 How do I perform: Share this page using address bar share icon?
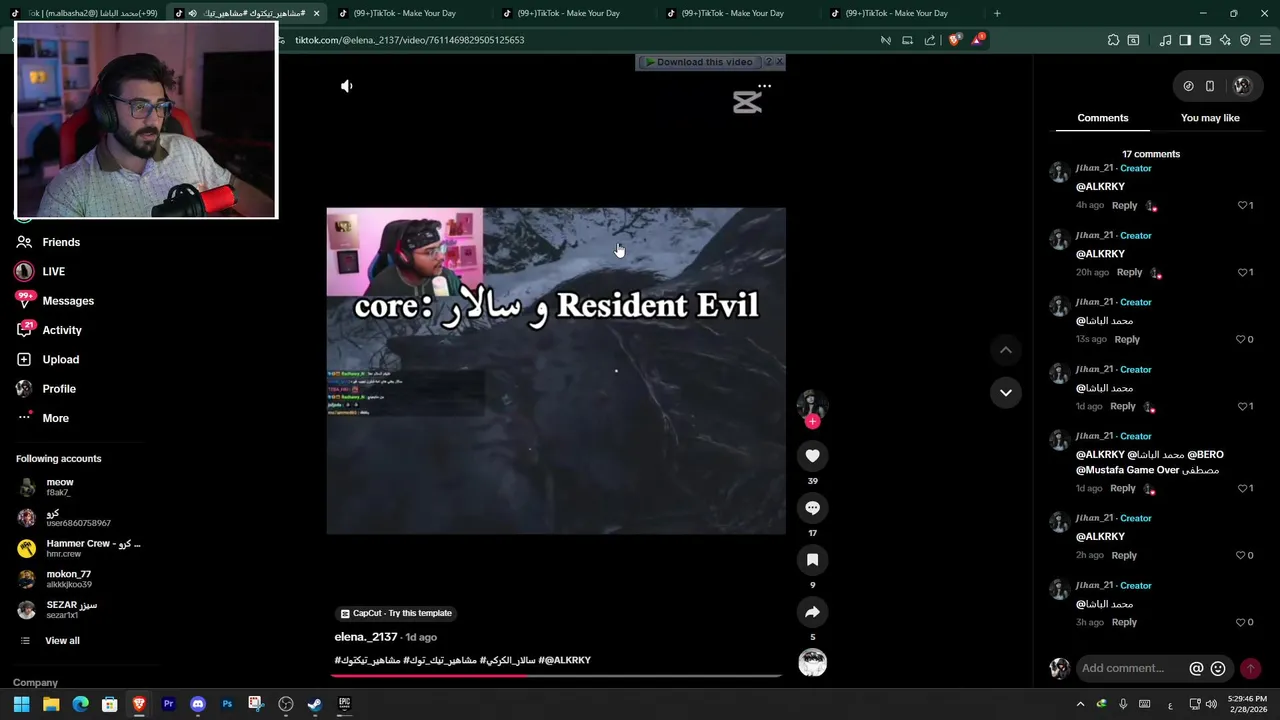(x=930, y=40)
